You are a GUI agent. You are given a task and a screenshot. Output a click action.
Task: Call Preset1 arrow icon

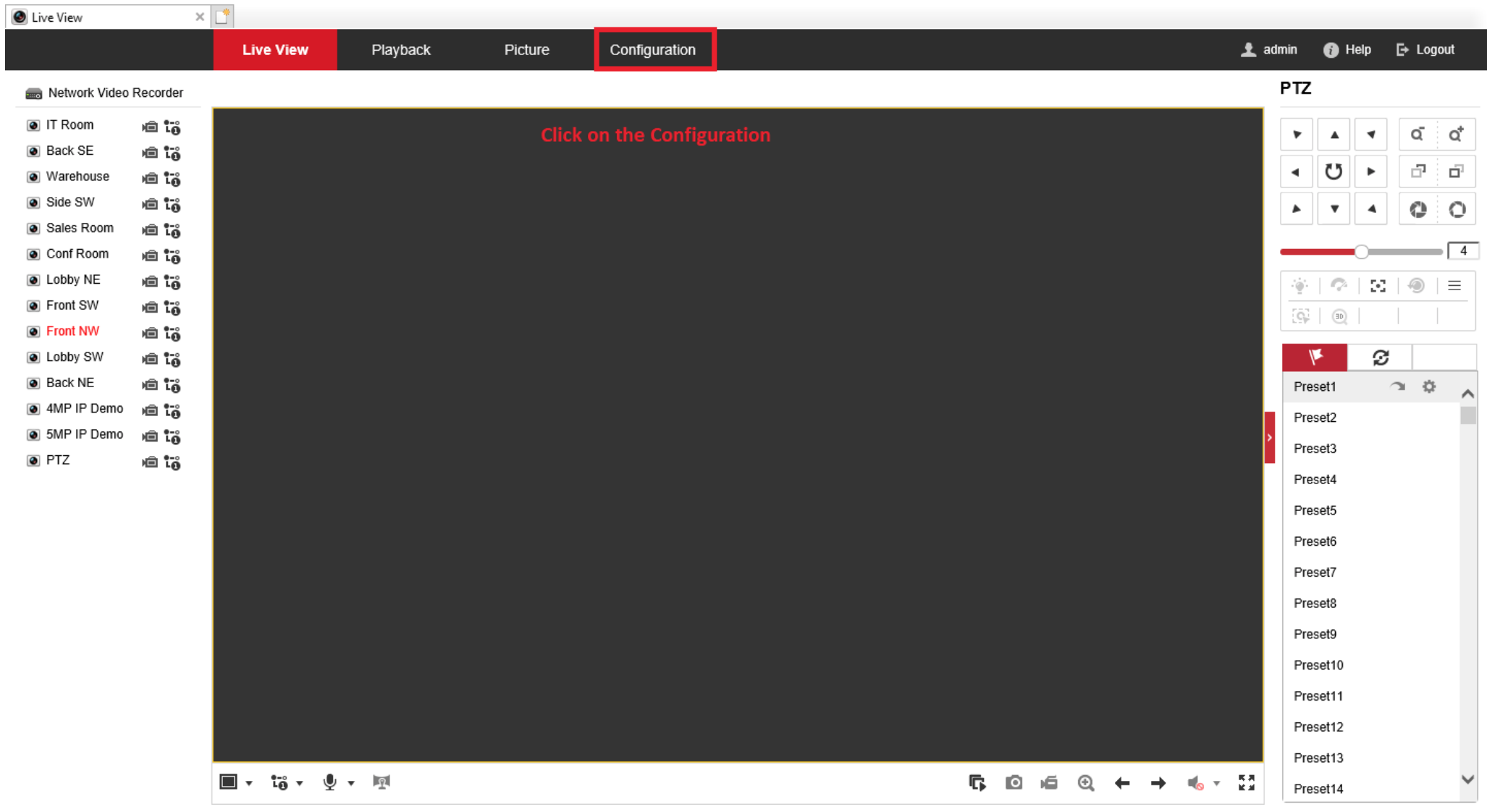[1397, 386]
